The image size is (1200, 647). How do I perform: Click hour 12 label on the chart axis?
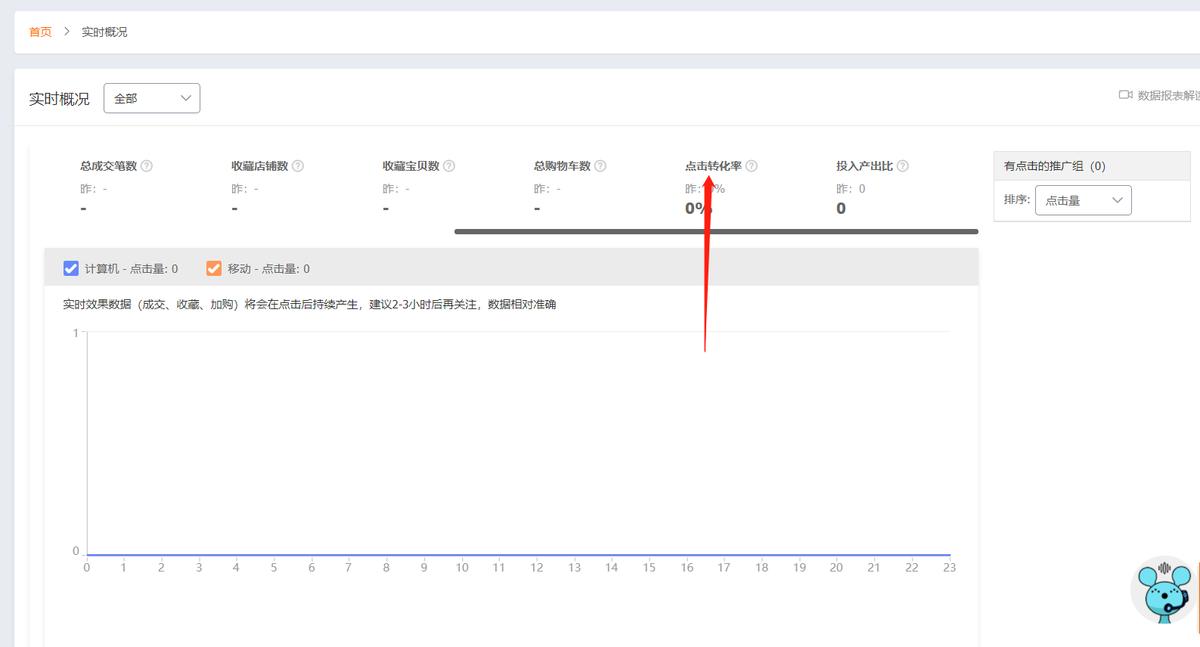[x=537, y=566]
